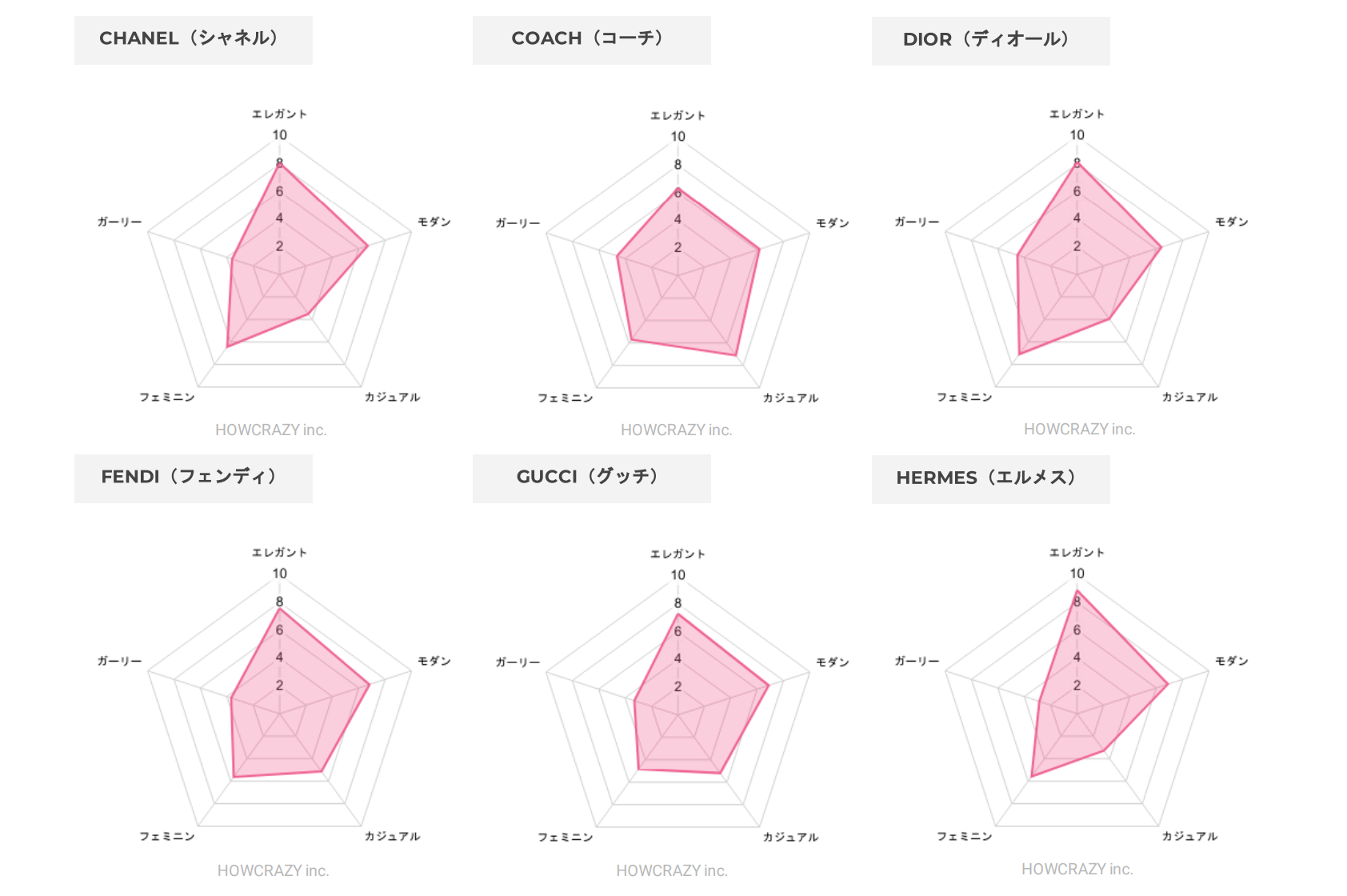Click HOWCRAZY inc. text under CHANEL chart
1347x896 pixels.
[271, 430]
